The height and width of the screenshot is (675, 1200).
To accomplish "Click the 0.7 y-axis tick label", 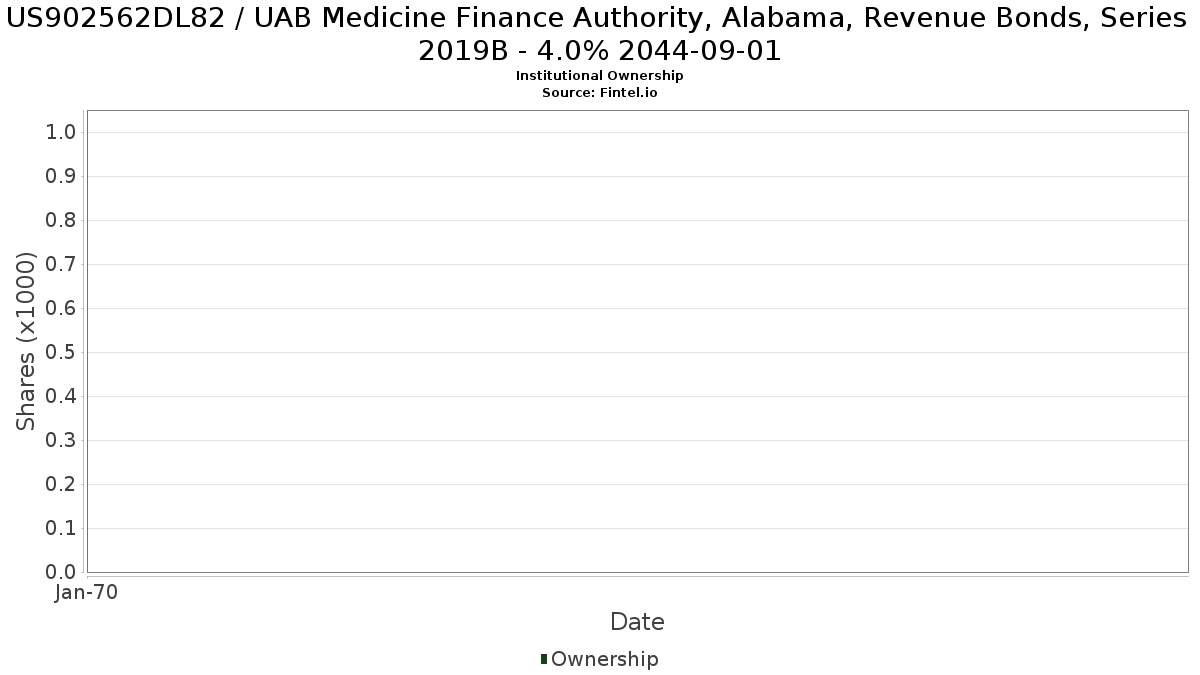I will pyautogui.click(x=61, y=264).
